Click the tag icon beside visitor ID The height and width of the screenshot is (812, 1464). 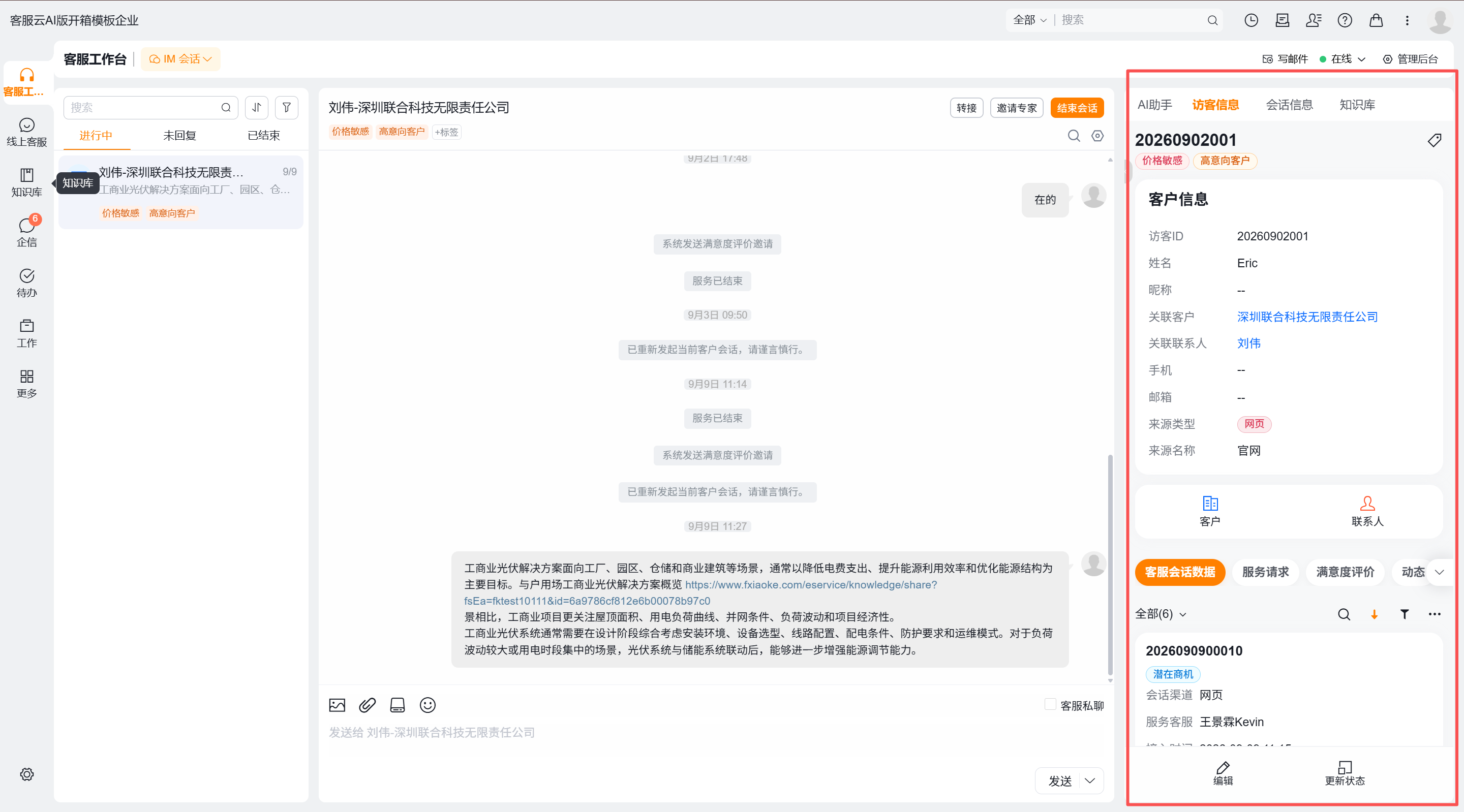[1435, 140]
